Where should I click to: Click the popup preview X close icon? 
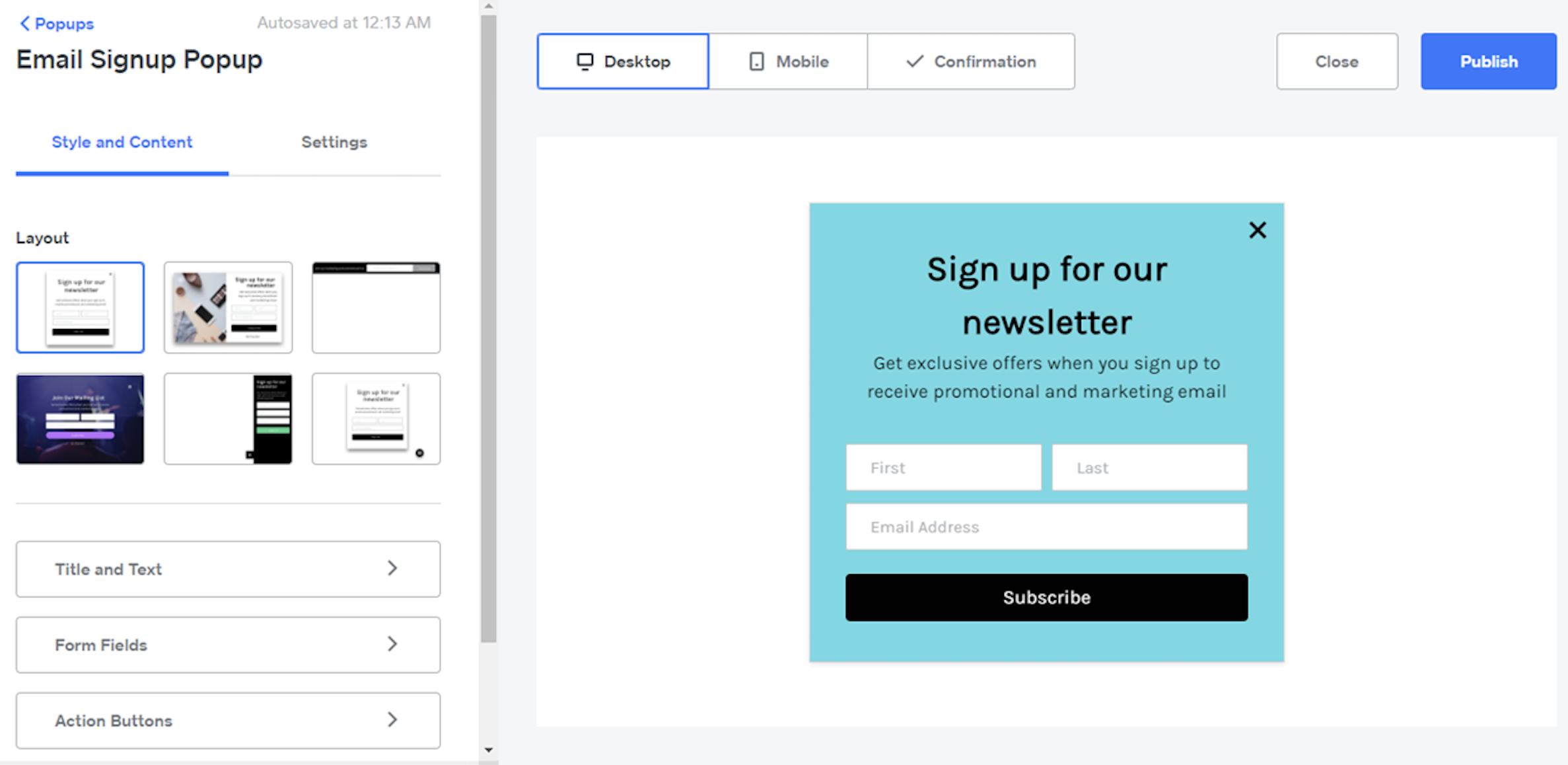(x=1257, y=230)
